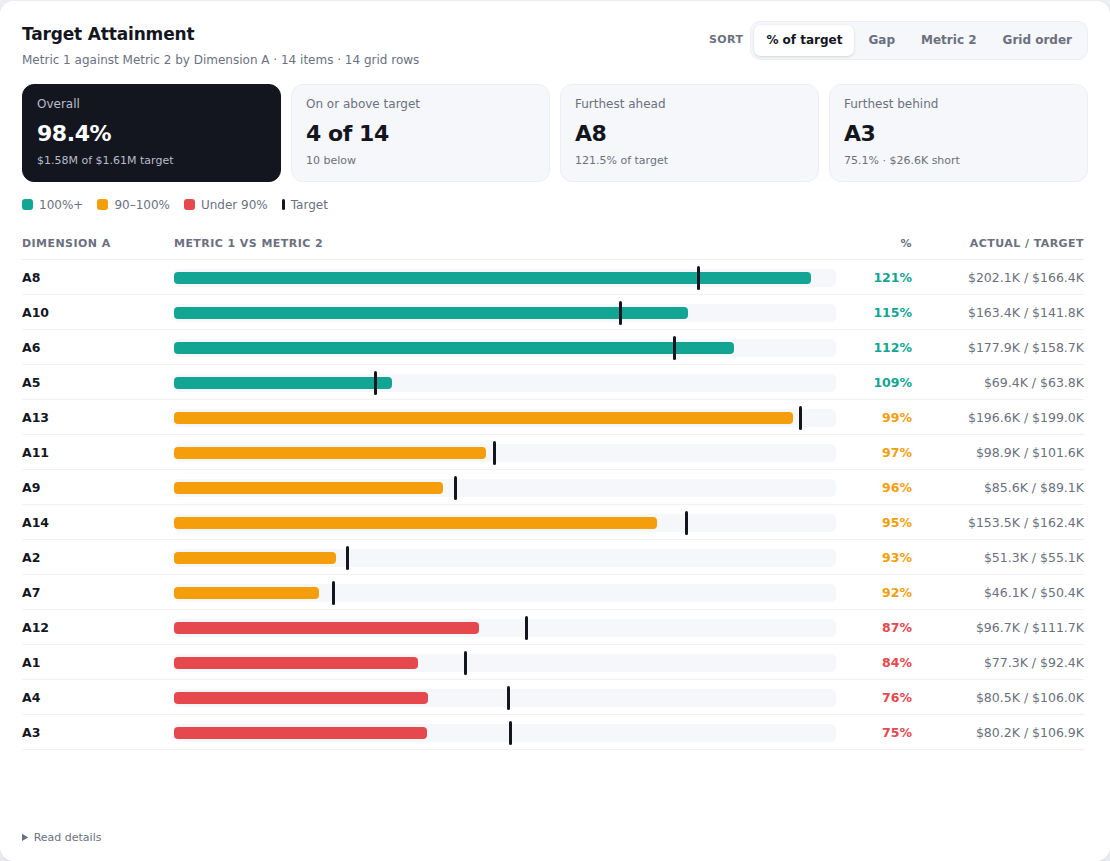
Task: Click the 109% value for A5
Action: pyautogui.click(x=893, y=383)
